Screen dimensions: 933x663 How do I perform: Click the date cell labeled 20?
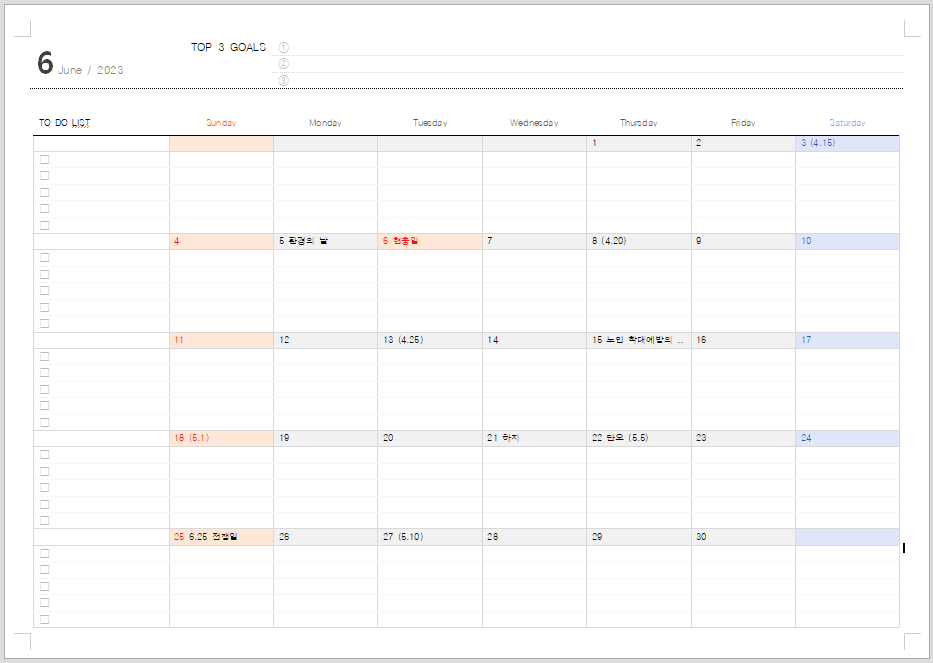pos(430,439)
